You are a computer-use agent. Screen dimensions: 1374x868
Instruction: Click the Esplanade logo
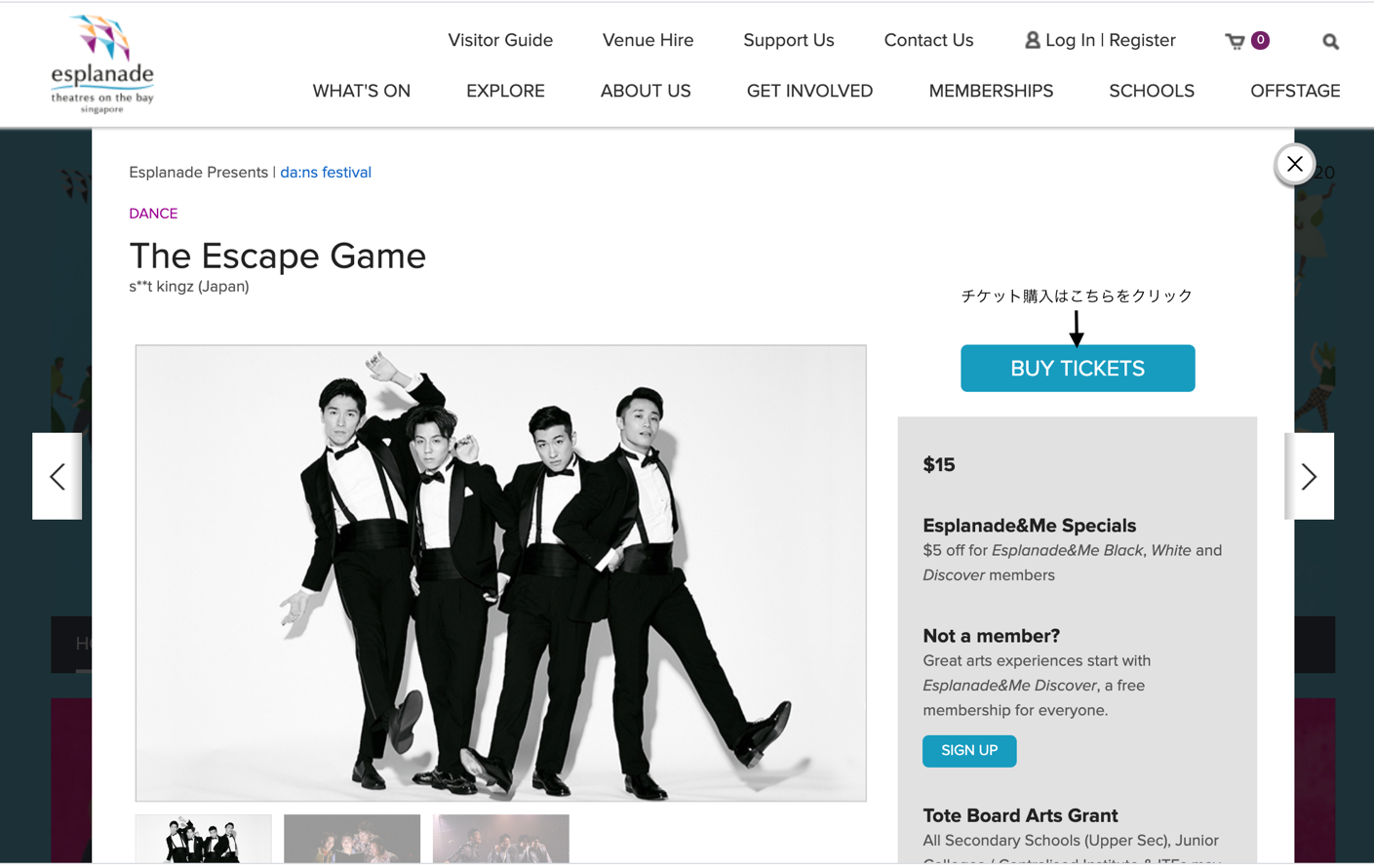click(102, 64)
